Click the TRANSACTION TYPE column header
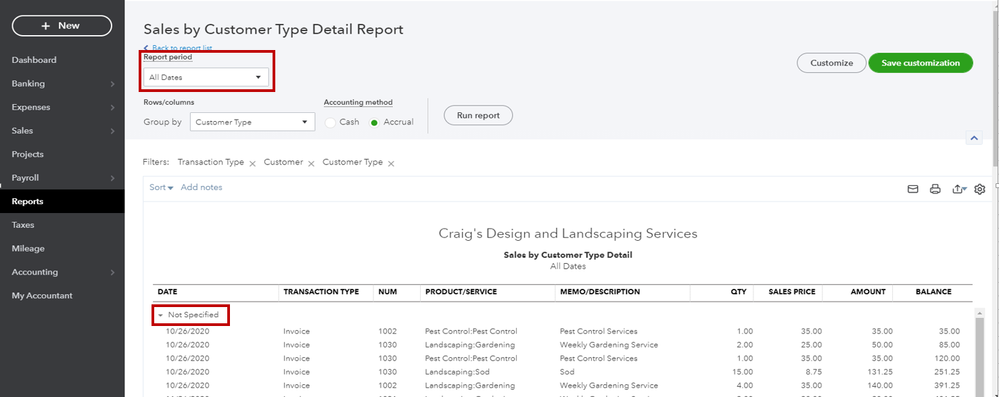Image resolution: width=999 pixels, height=397 pixels. tap(321, 292)
